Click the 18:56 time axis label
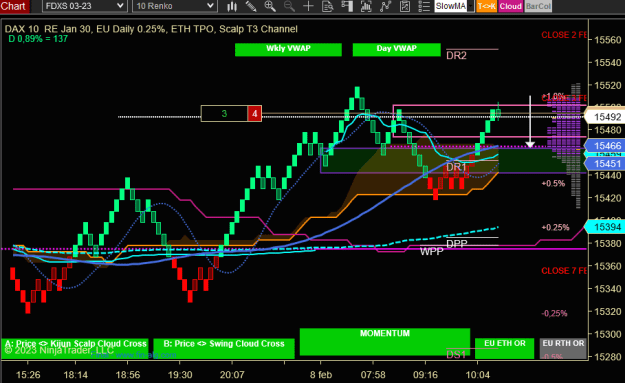Viewport: 625px width, 383px height. [128, 375]
